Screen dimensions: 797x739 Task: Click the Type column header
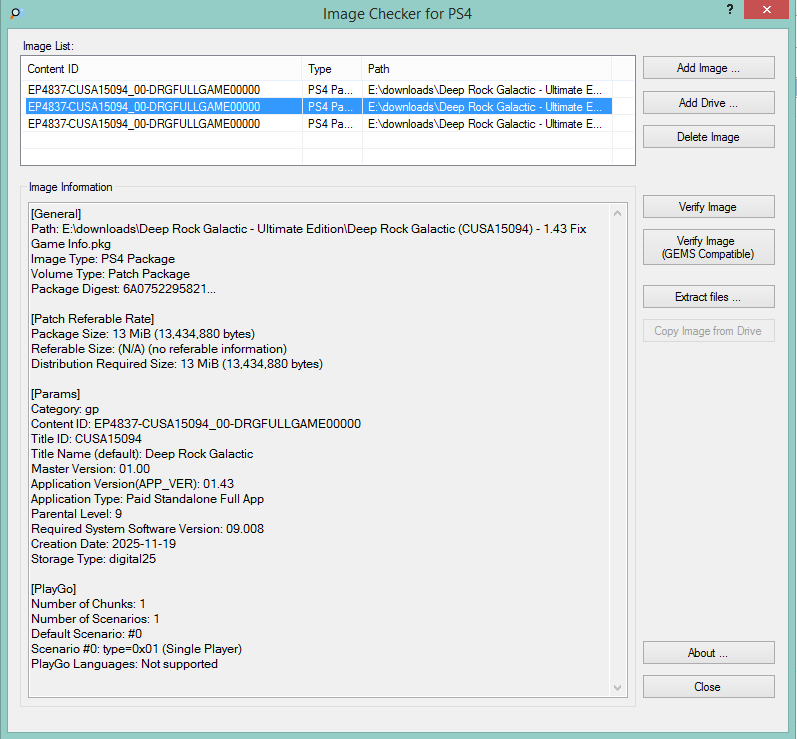point(331,69)
